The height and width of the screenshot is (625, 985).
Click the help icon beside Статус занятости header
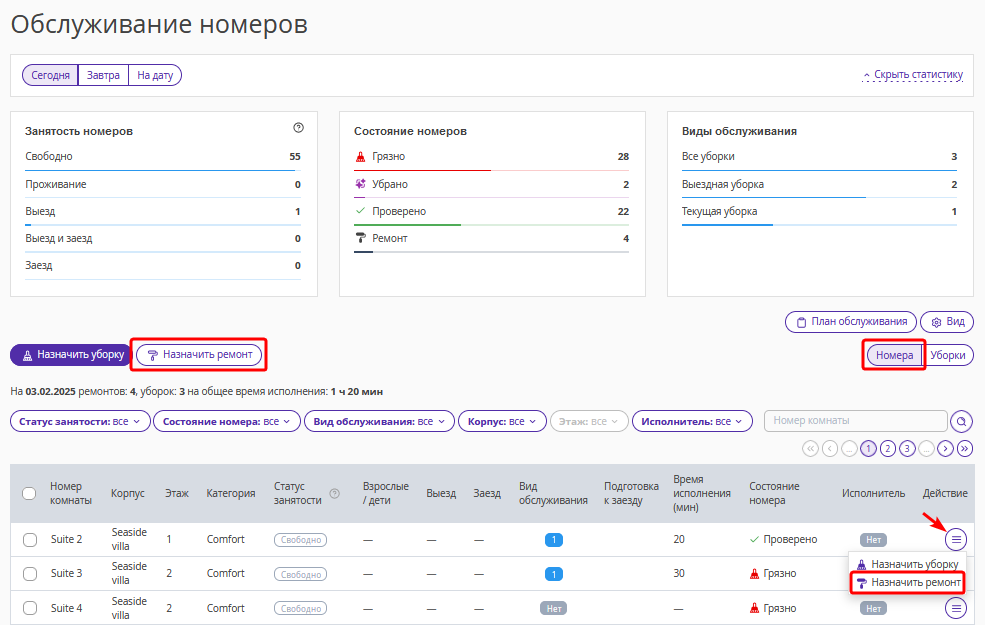click(x=335, y=493)
